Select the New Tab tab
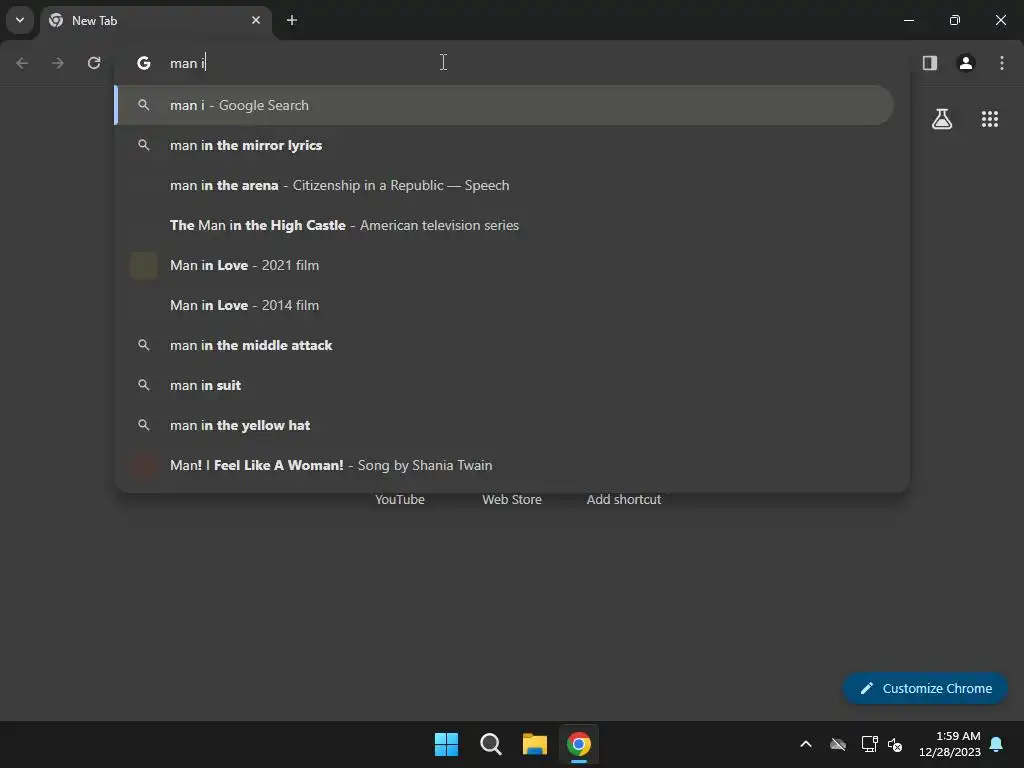This screenshot has height=768, width=1024. [157, 20]
